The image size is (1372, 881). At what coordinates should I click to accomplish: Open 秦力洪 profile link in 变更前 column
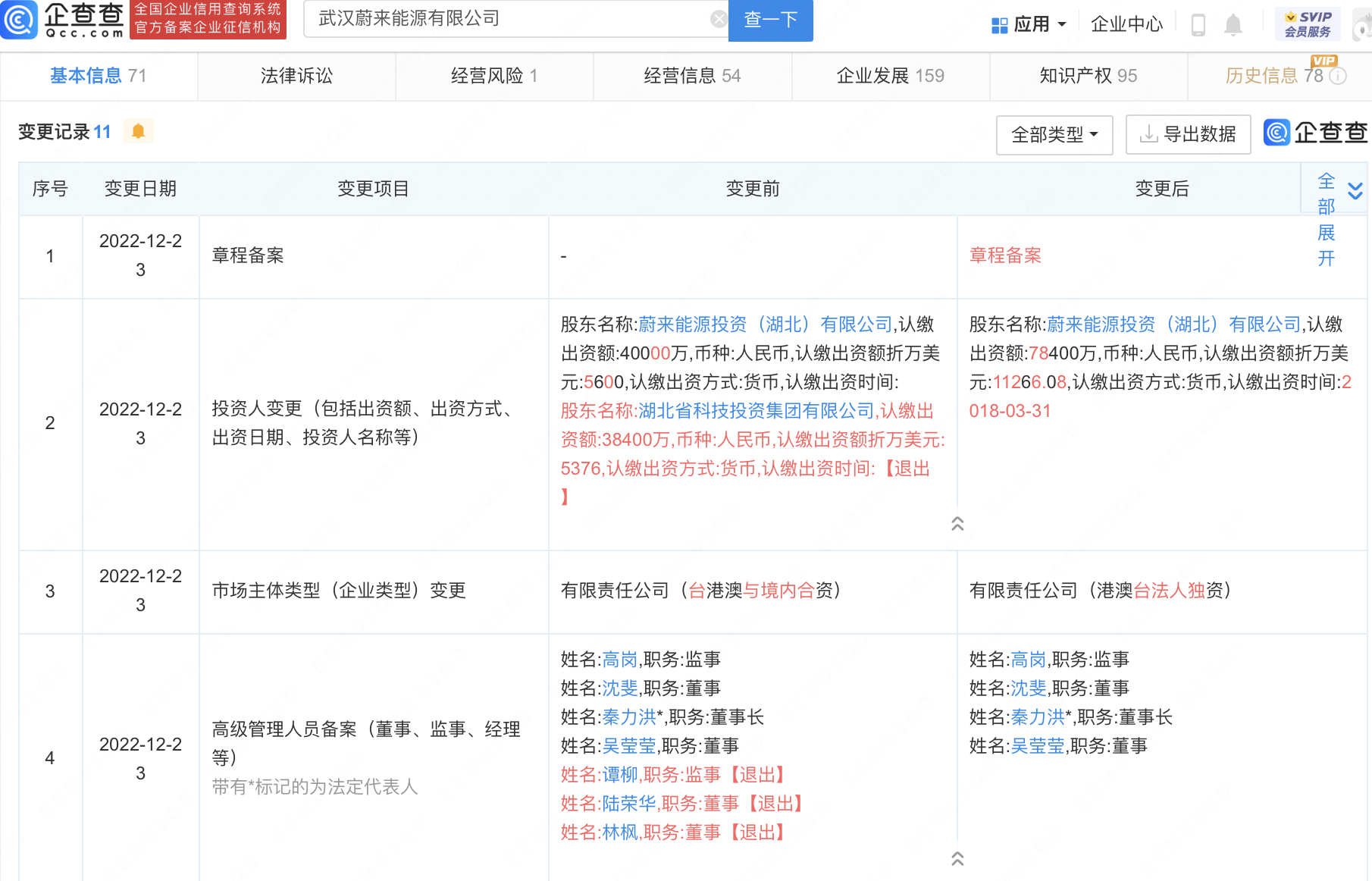[x=628, y=717]
